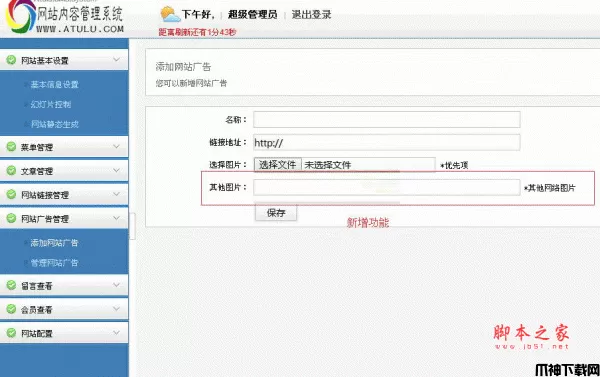
Task: Focus the 名称 input field
Action: tap(386, 119)
